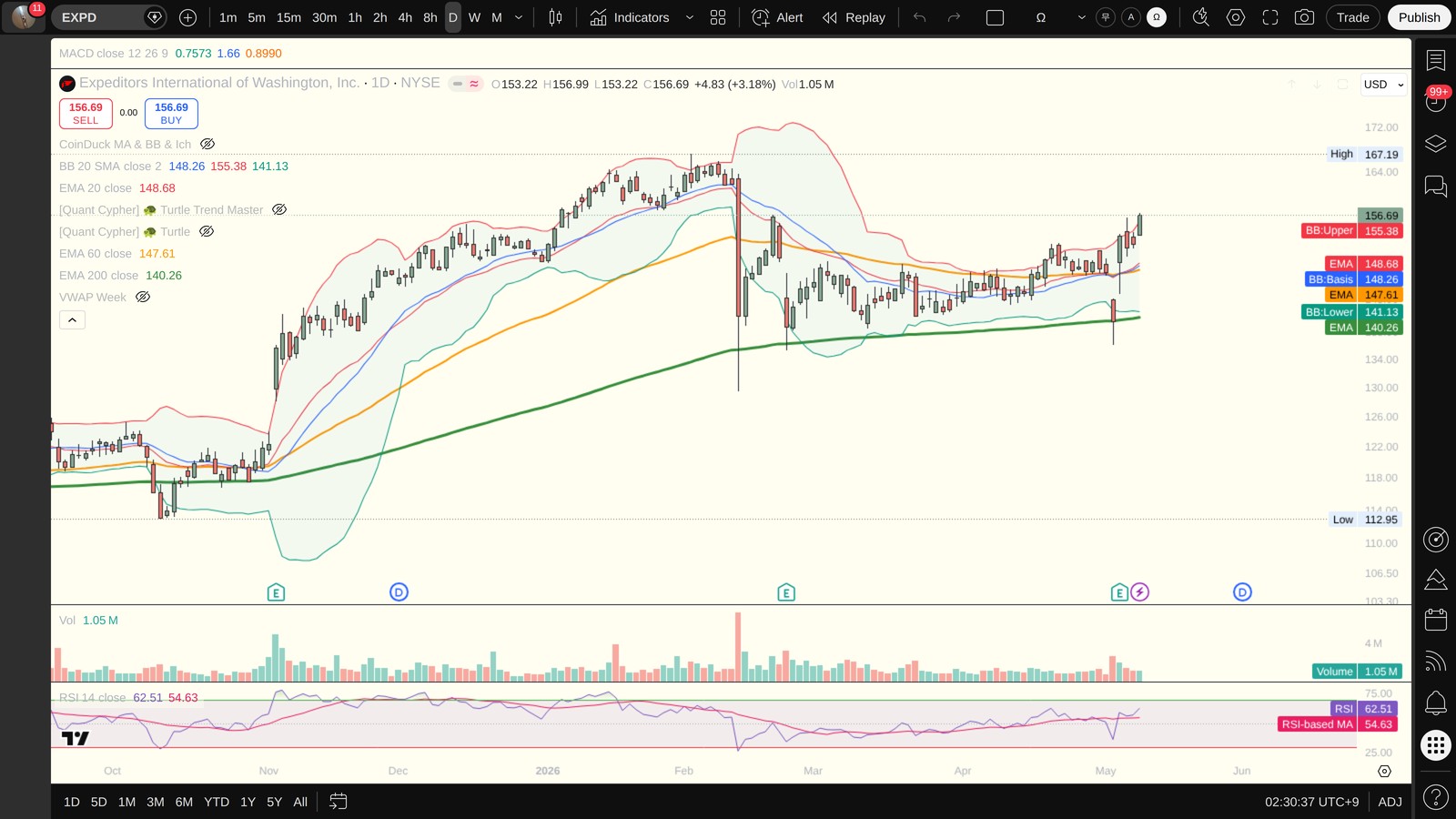
Task: Click the 156.69 SELL button
Action: [x=86, y=114]
